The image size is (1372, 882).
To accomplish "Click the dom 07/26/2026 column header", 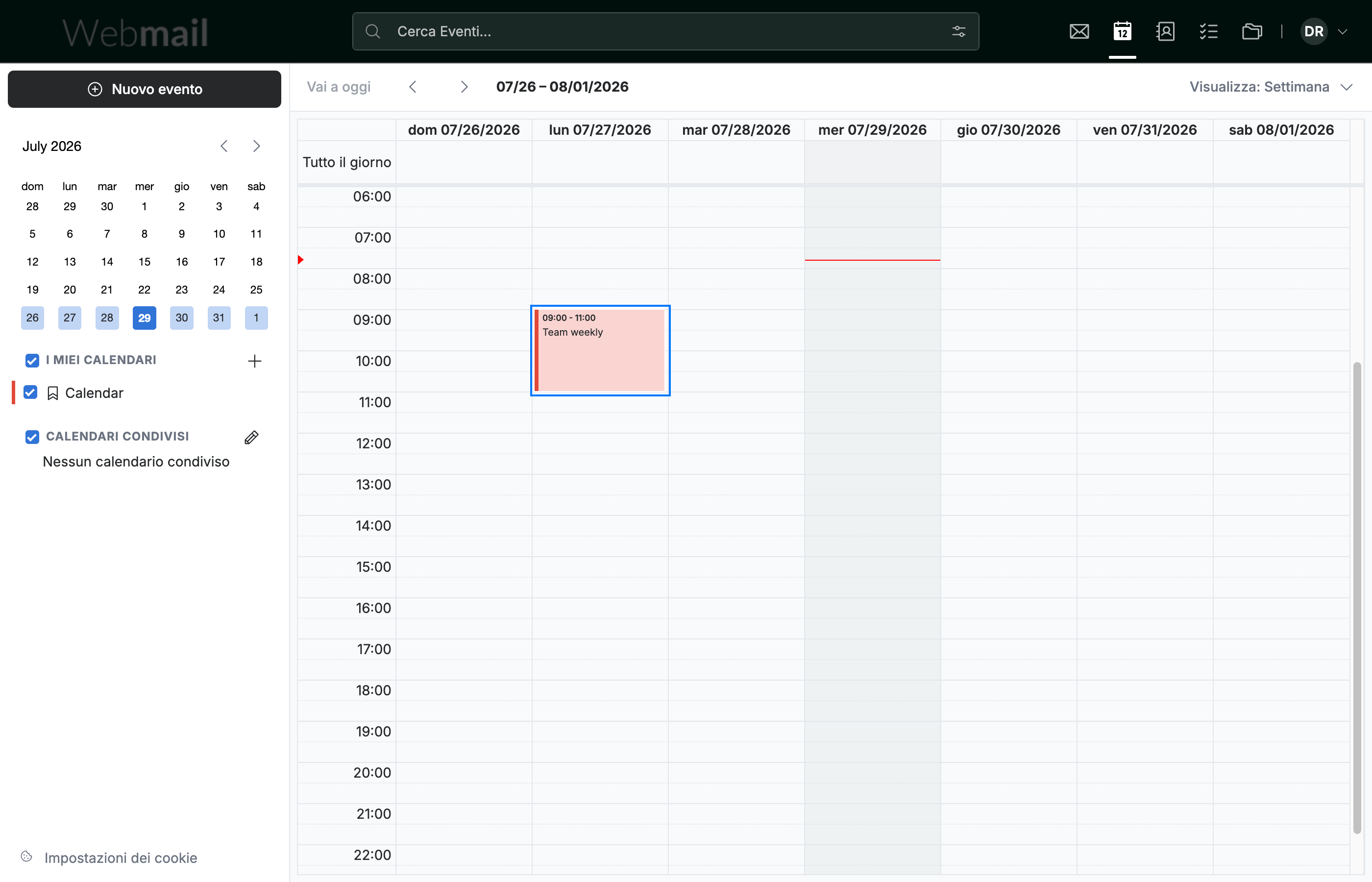I will (464, 130).
